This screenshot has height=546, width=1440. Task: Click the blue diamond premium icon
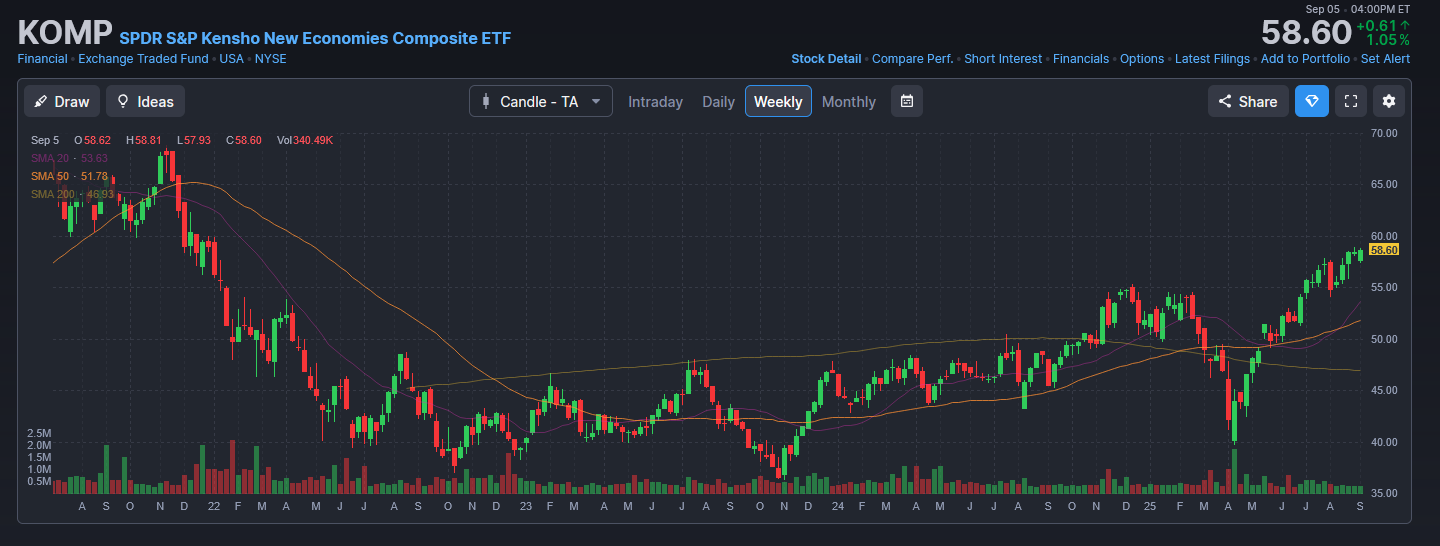click(1312, 101)
